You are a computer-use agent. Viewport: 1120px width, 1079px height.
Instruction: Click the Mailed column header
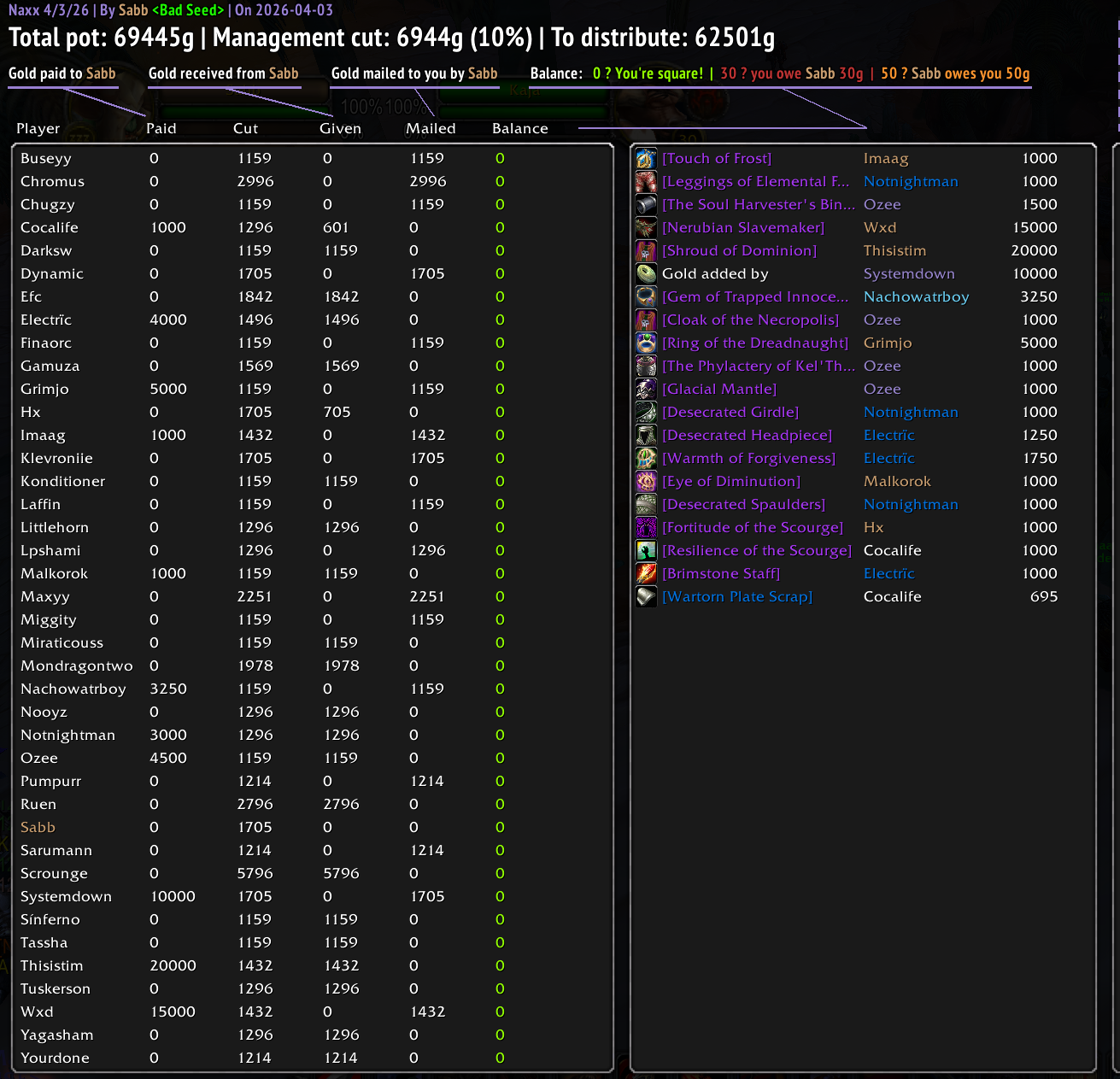[x=431, y=128]
